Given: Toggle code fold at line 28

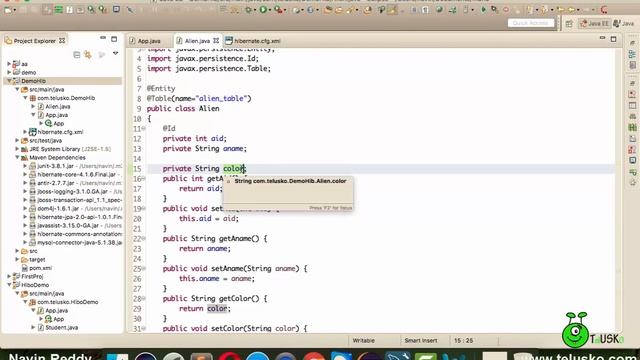Looking at the screenshot, I should 144,299.
